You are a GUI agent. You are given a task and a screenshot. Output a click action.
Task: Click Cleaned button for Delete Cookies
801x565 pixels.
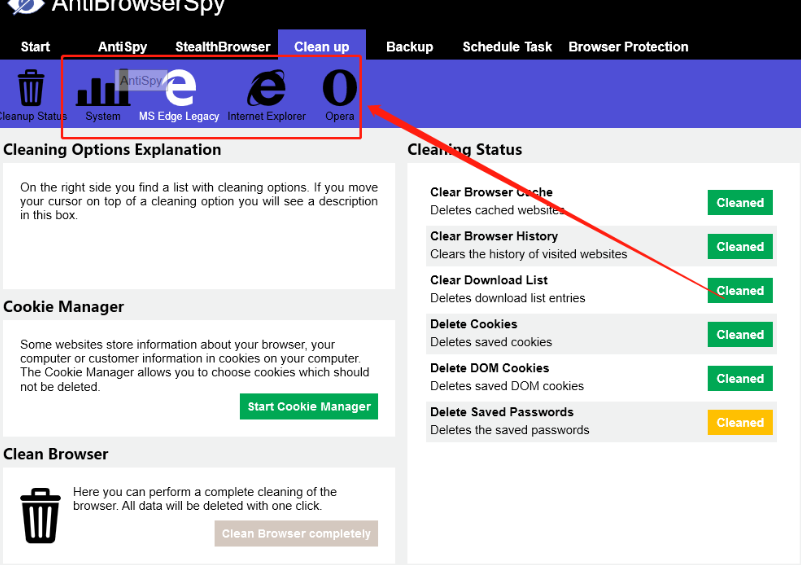pyautogui.click(x=740, y=335)
